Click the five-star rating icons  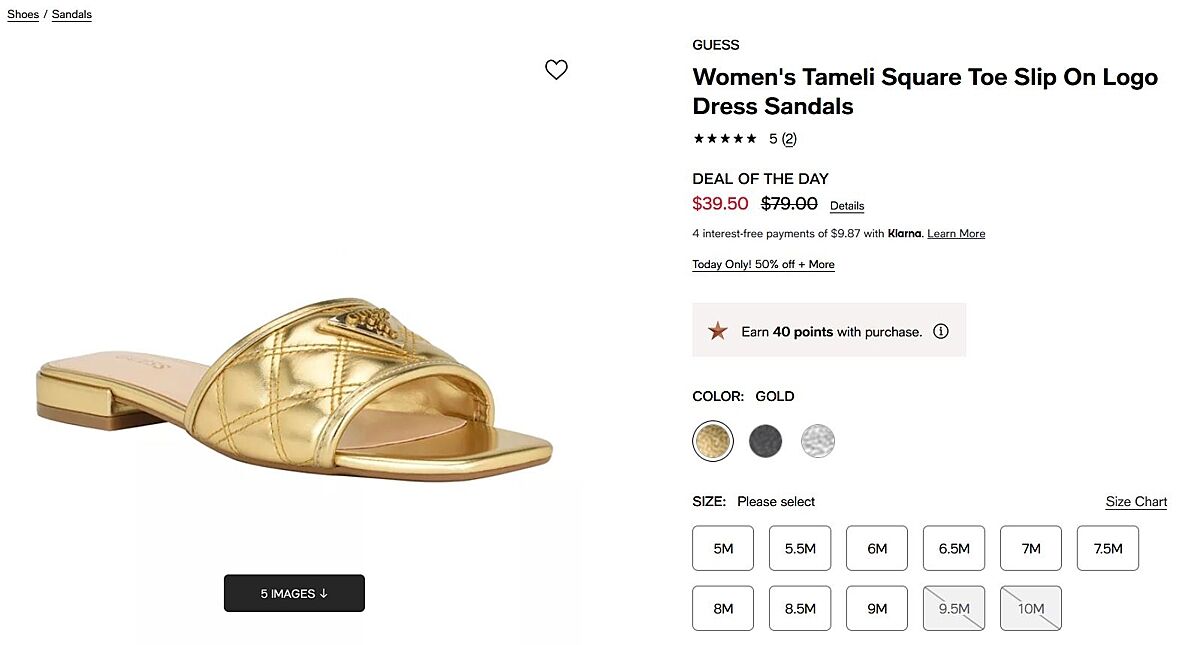pyautogui.click(x=724, y=139)
